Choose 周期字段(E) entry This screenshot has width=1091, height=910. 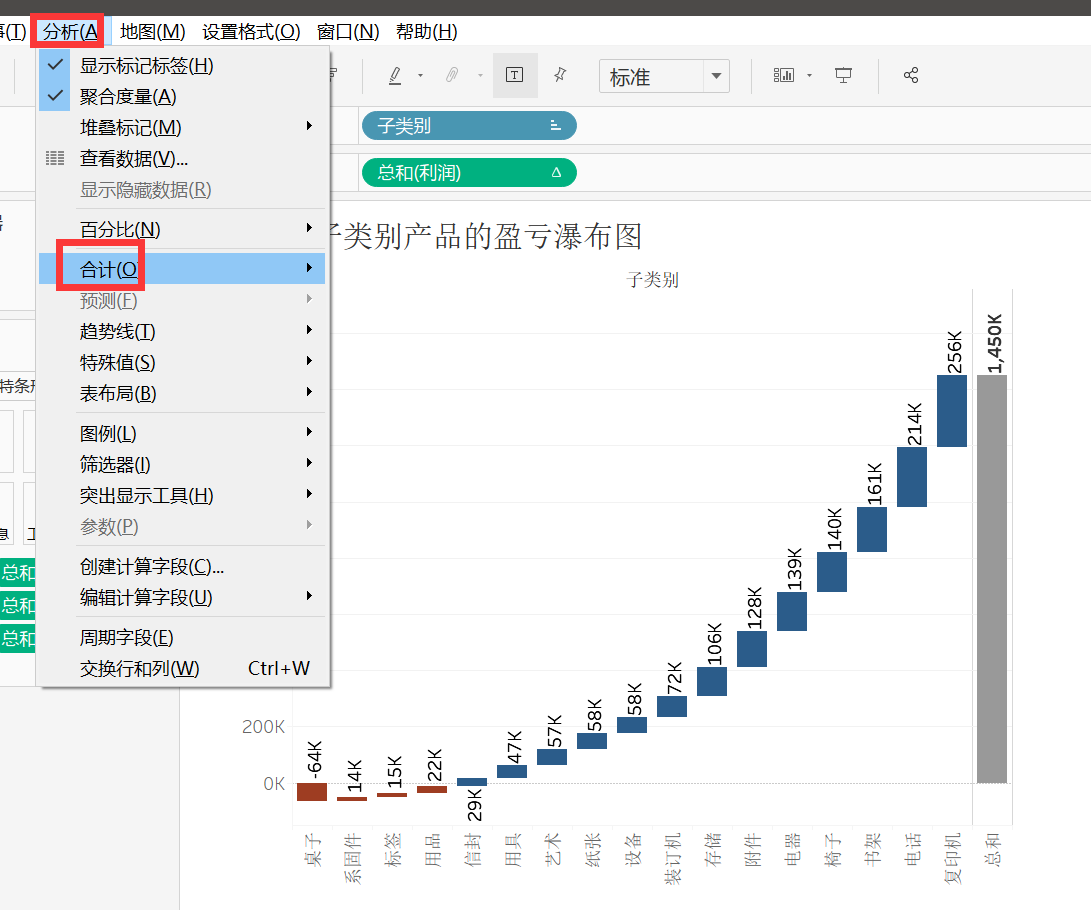182,637
